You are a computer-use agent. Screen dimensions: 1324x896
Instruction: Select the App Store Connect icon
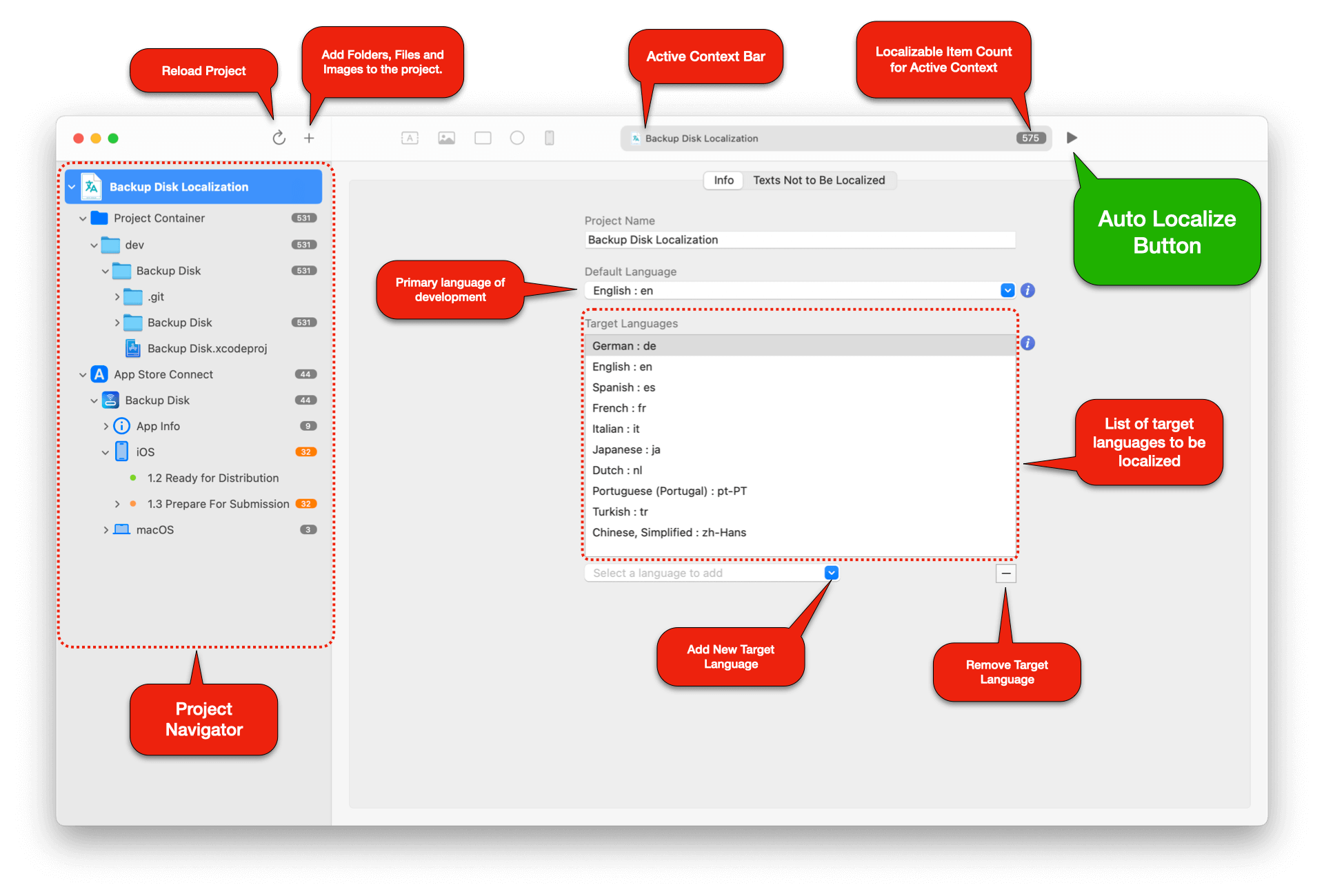click(99, 374)
